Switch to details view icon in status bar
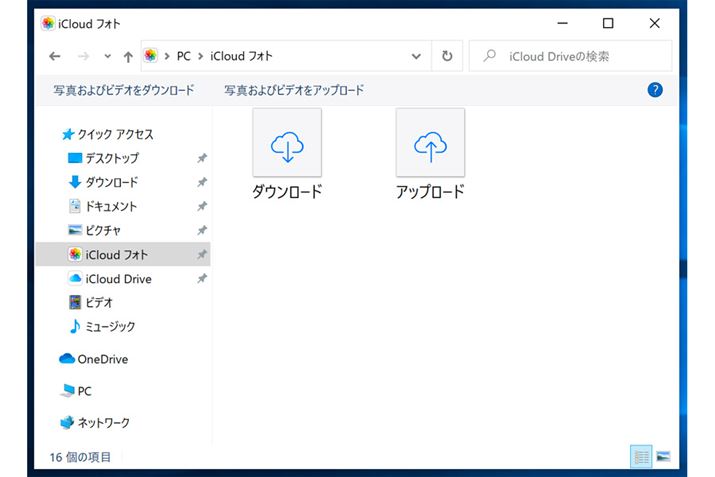Image resolution: width=715 pixels, height=477 pixels. coord(641,456)
